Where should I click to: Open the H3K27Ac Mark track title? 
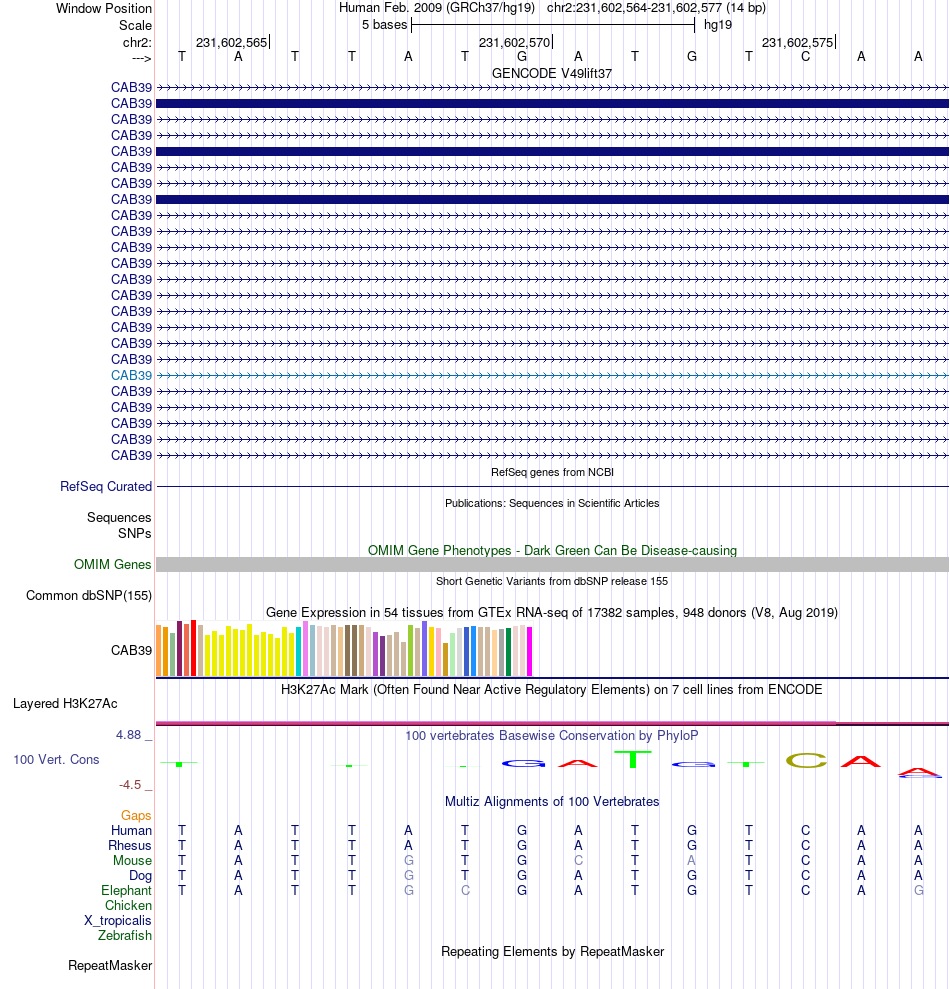[x=552, y=689]
